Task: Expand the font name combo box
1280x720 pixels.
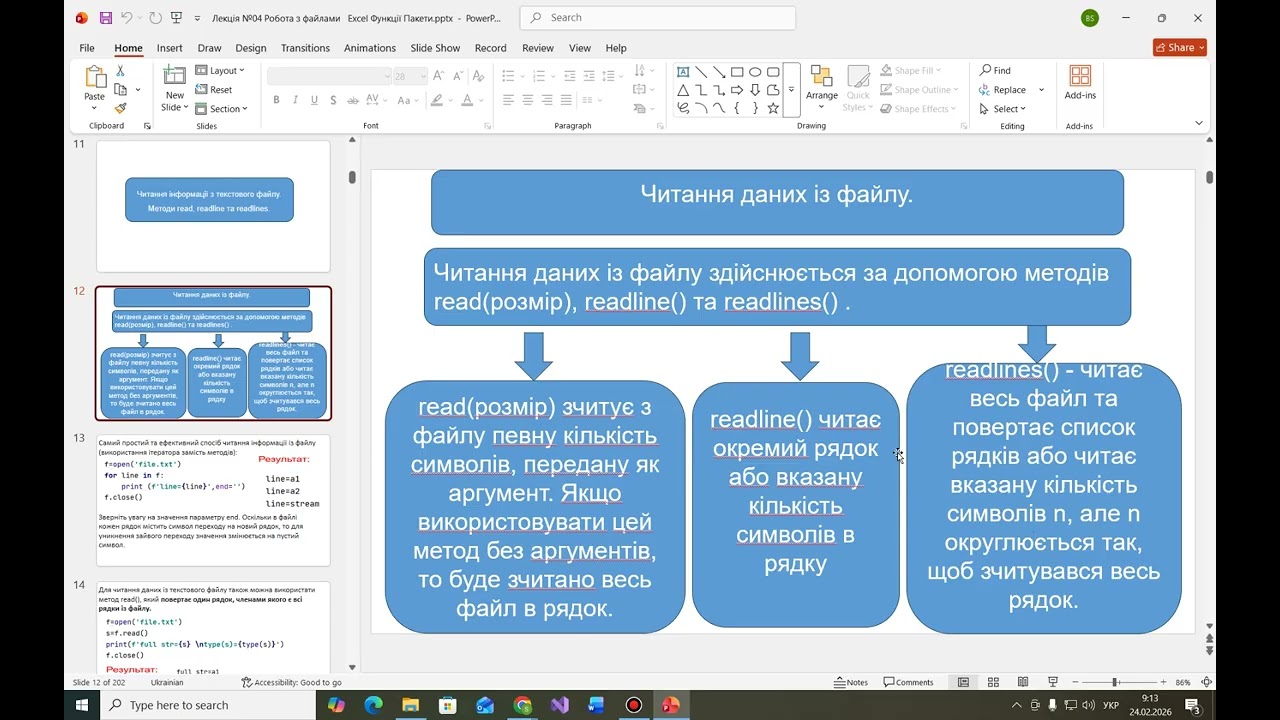Action: click(x=387, y=76)
